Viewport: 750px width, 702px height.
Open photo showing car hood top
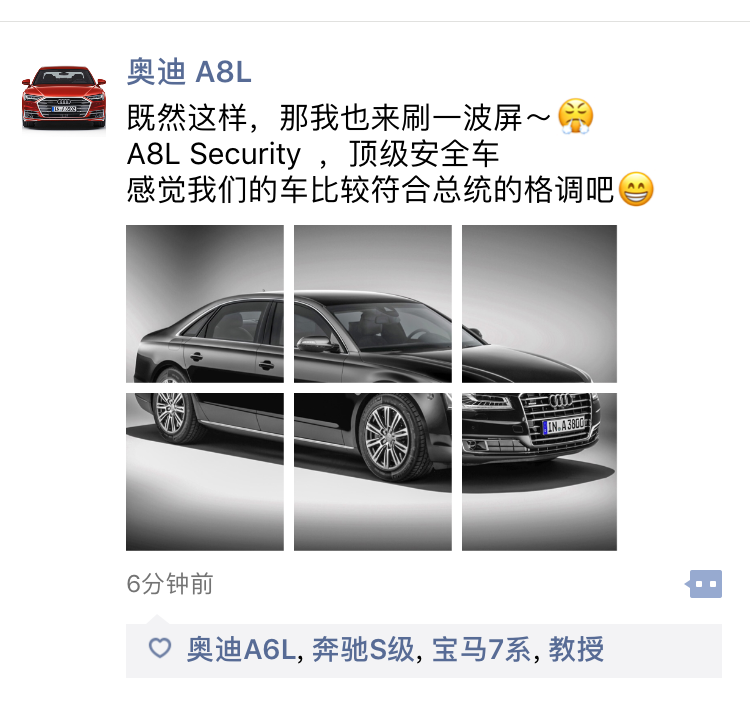pyautogui.click(x=539, y=304)
